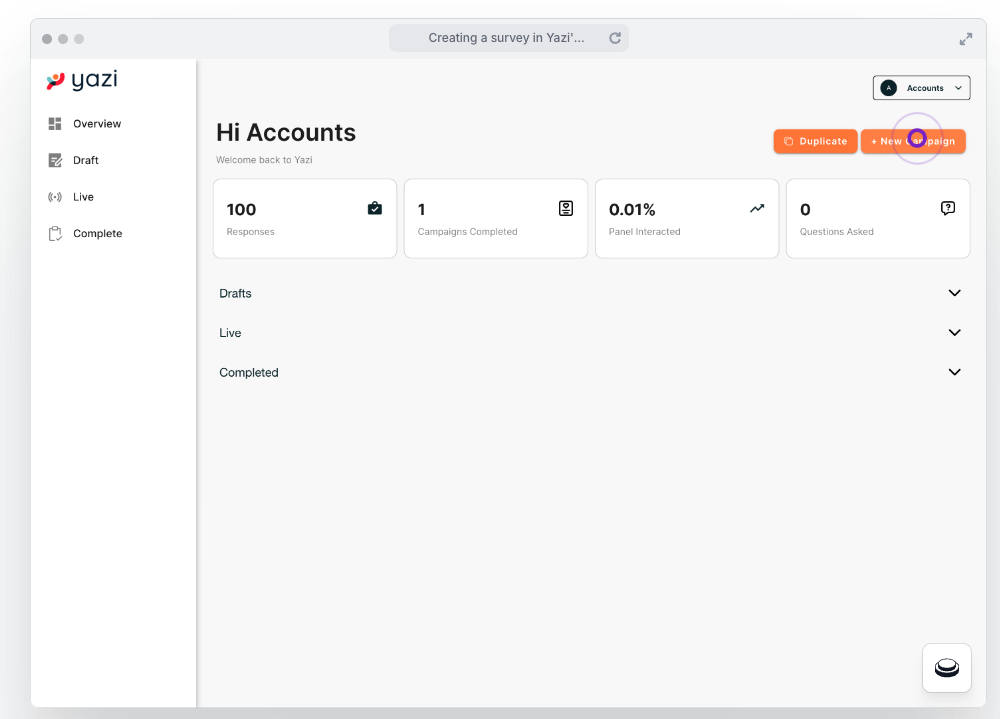Viewport: 1000px width, 719px height.
Task: Reload the page in the address bar
Action: pos(615,38)
